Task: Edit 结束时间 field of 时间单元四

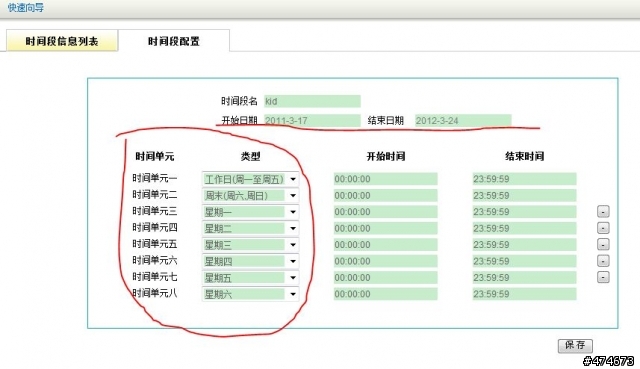Action: [x=524, y=228]
